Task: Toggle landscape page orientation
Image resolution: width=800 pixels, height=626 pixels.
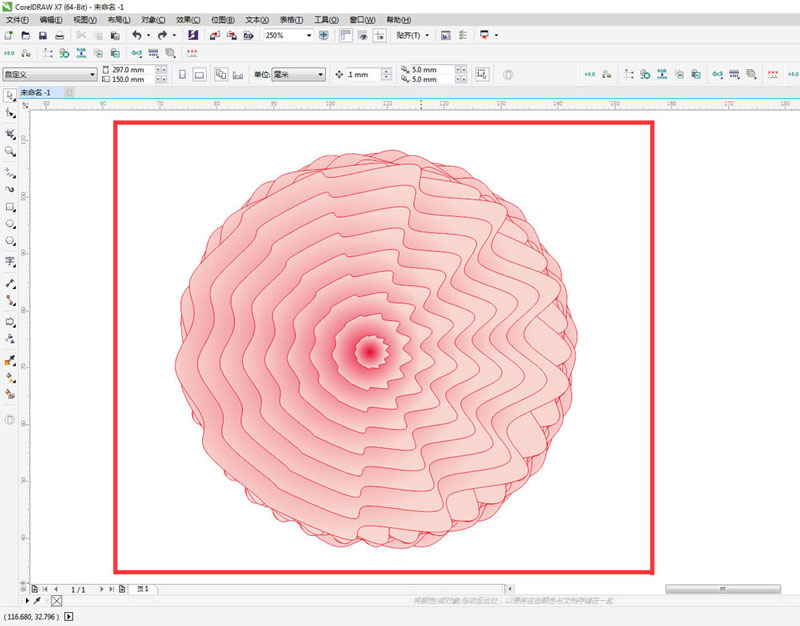Action: pos(199,74)
